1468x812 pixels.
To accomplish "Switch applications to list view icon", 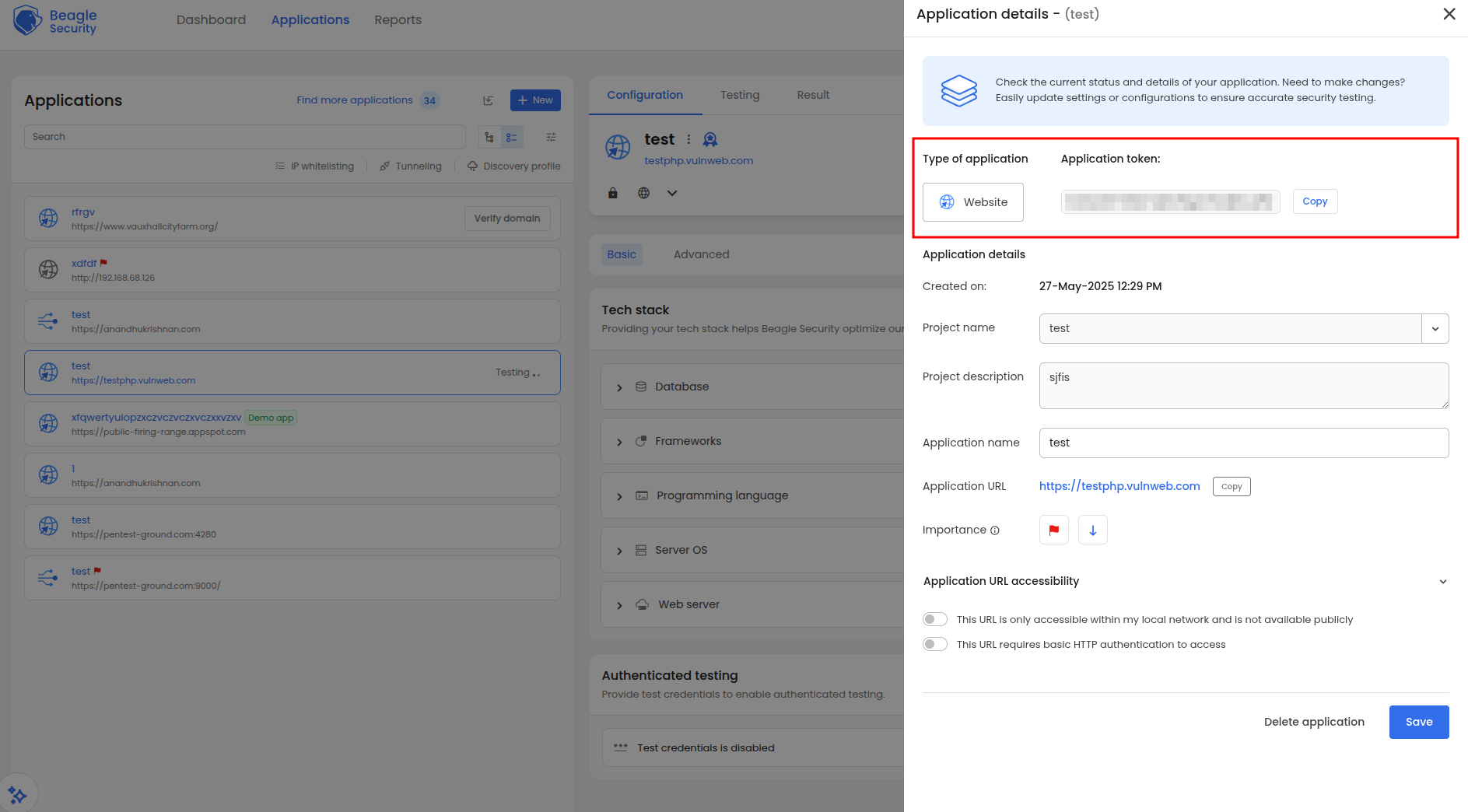I will coord(512,137).
